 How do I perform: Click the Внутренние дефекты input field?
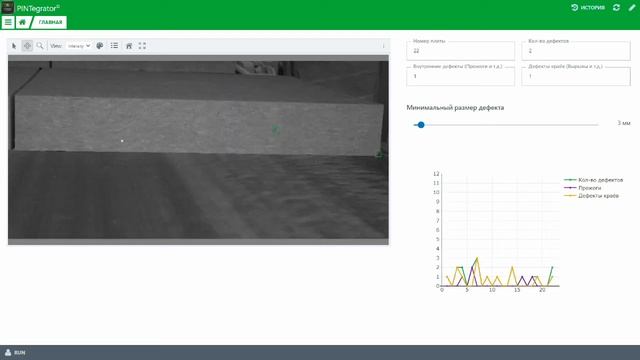click(460, 76)
